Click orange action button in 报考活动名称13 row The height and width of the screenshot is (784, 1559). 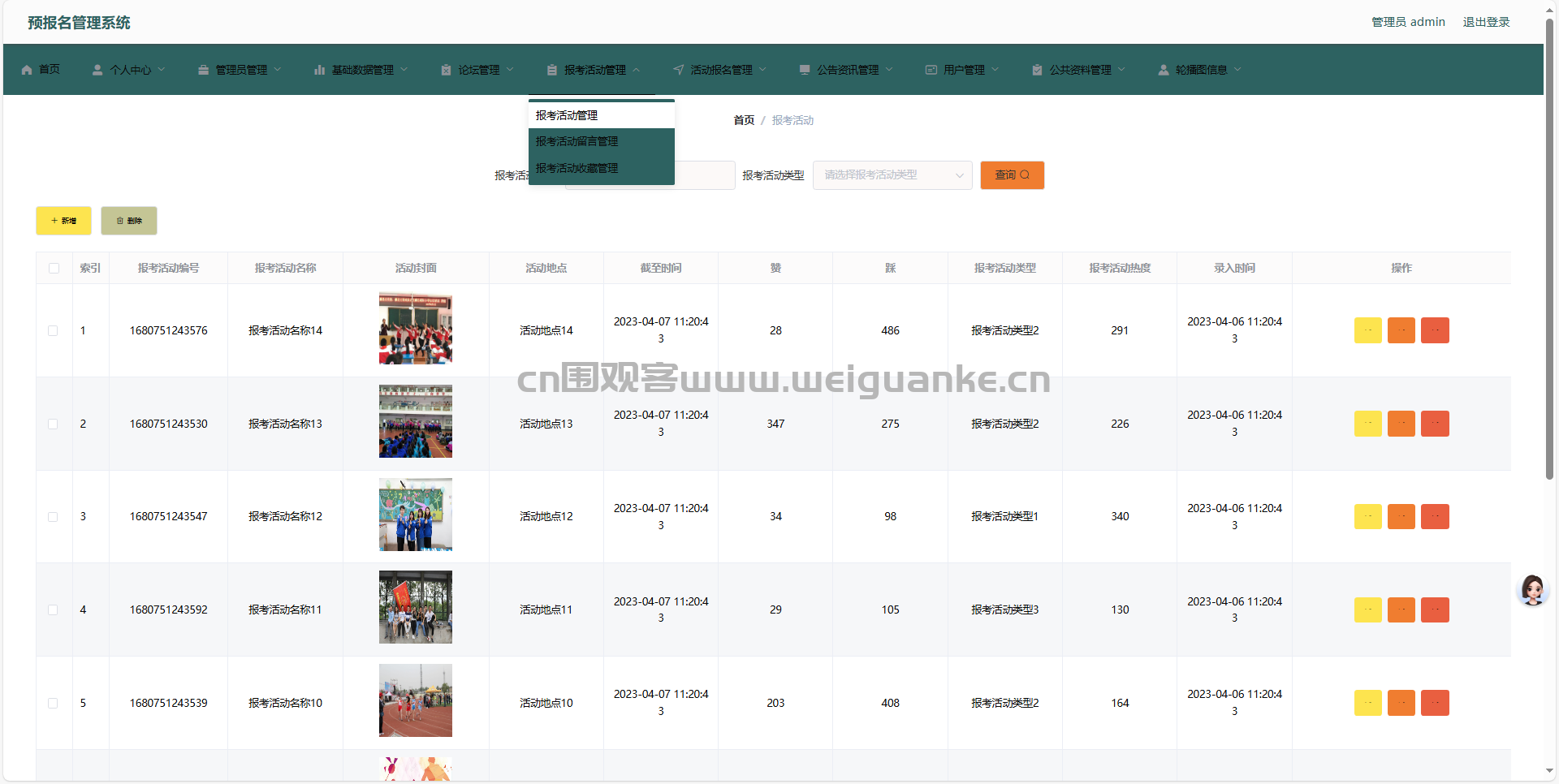point(1401,424)
